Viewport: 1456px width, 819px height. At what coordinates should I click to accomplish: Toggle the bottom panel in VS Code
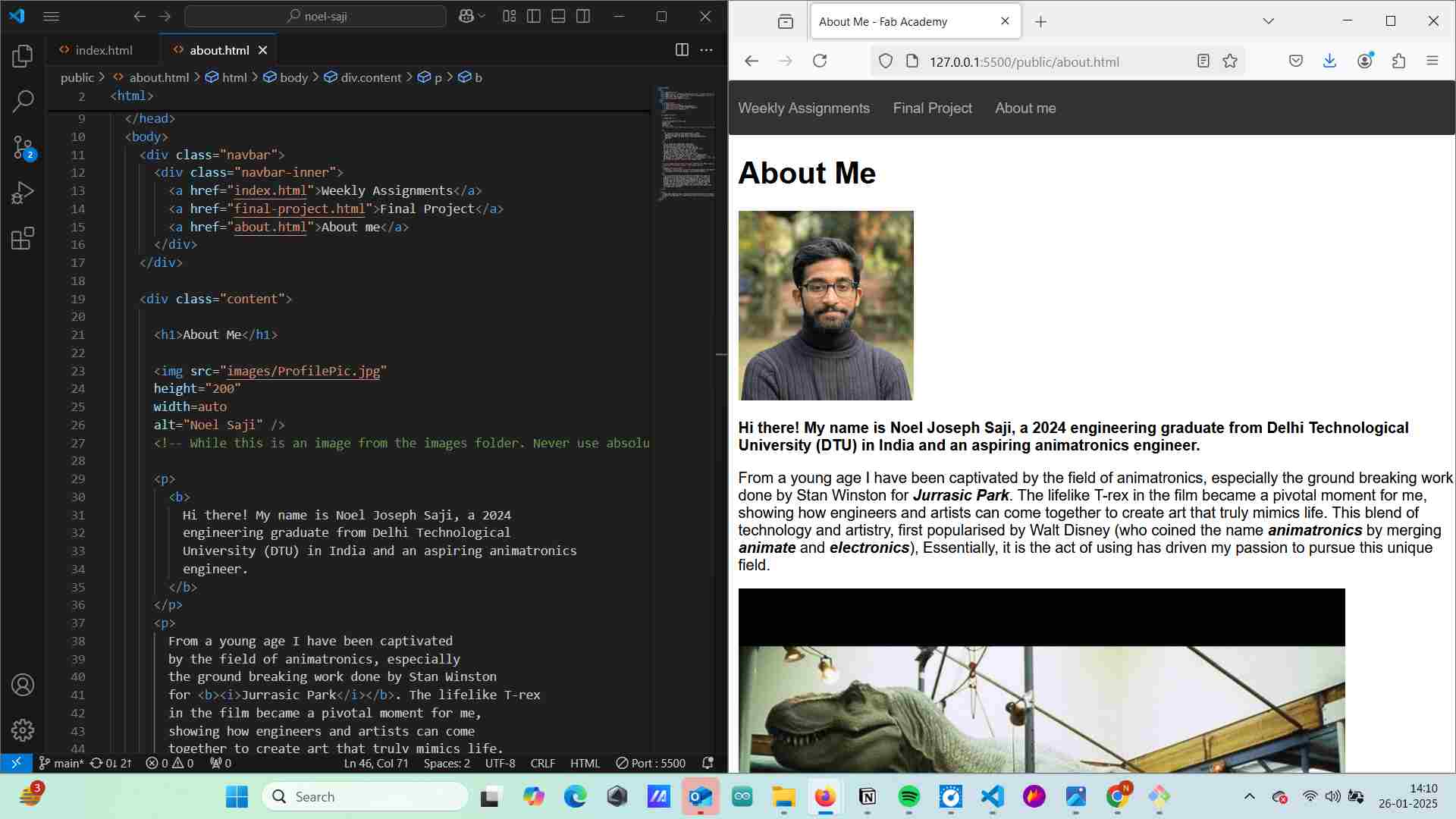(558, 16)
